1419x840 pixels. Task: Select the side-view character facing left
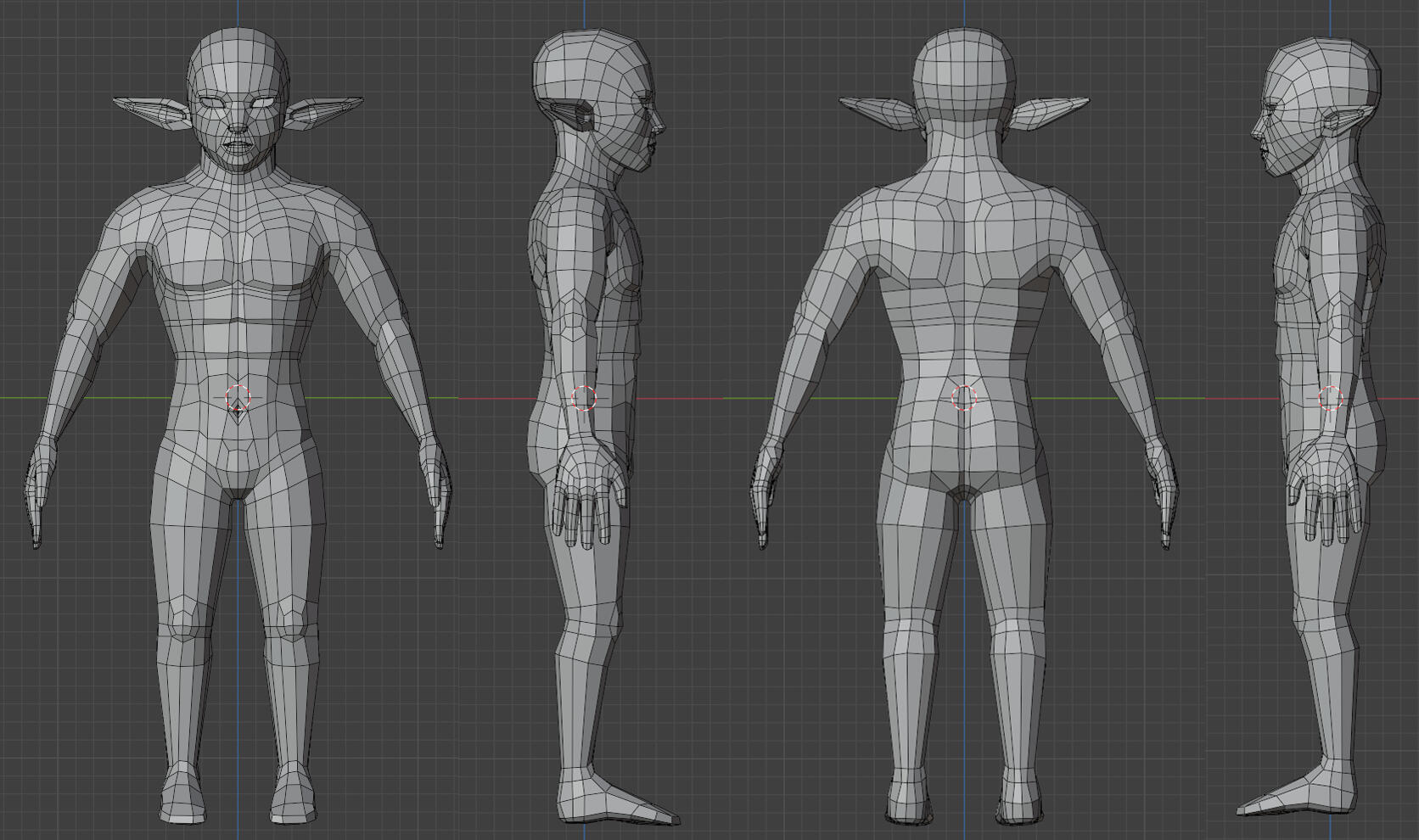pyautogui.click(x=1313, y=427)
